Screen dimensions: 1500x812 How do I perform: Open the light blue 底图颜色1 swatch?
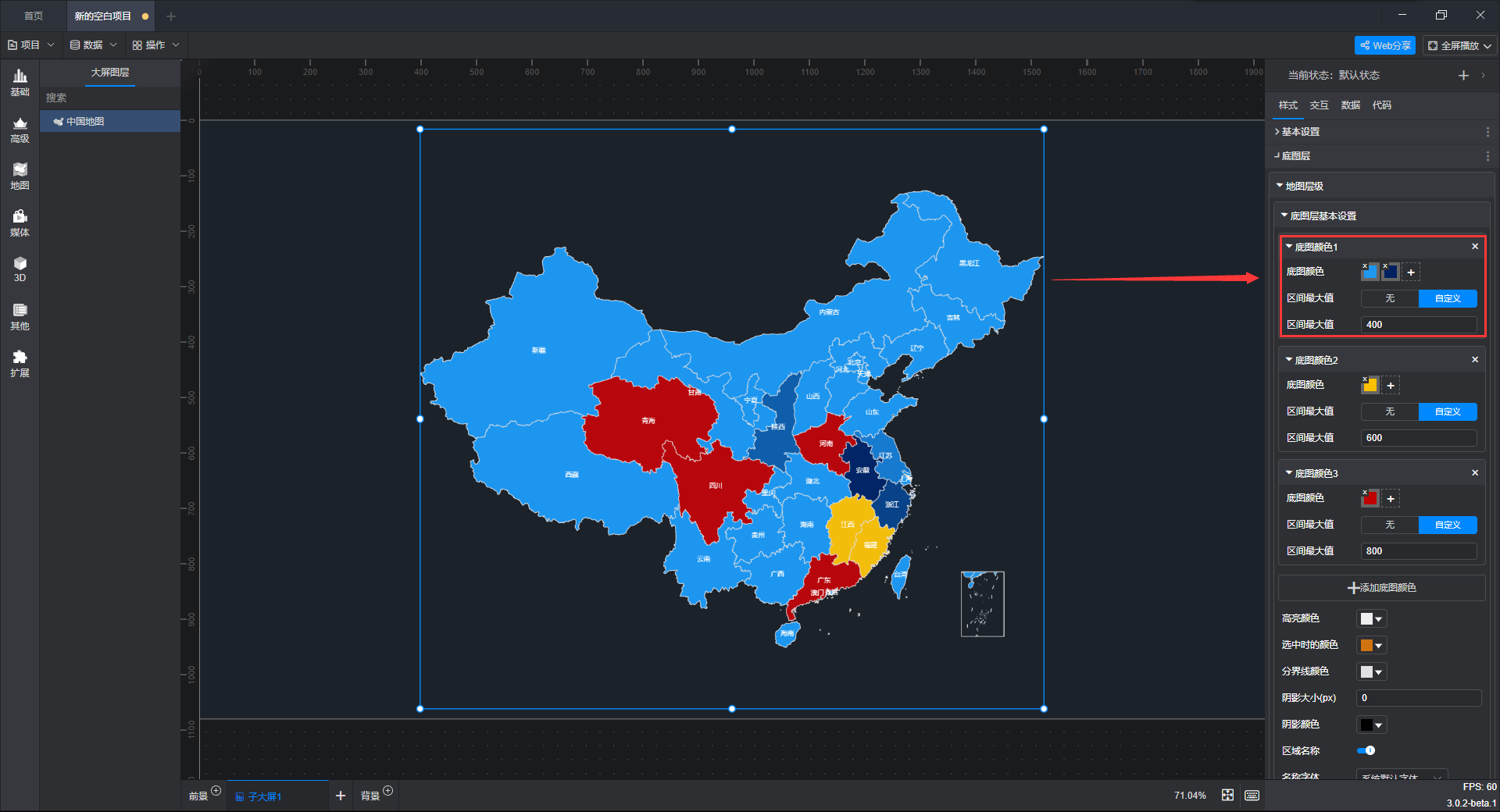click(x=1370, y=272)
